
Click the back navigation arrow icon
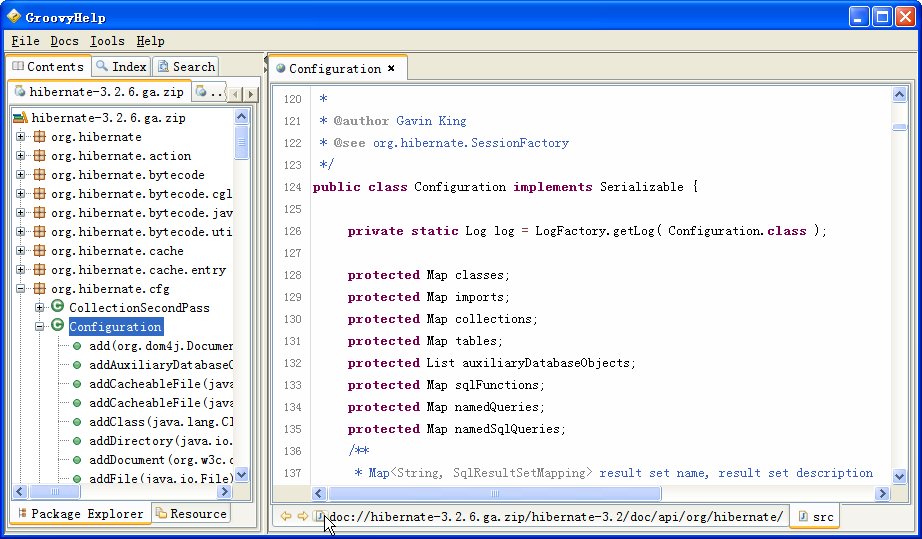click(x=286, y=516)
